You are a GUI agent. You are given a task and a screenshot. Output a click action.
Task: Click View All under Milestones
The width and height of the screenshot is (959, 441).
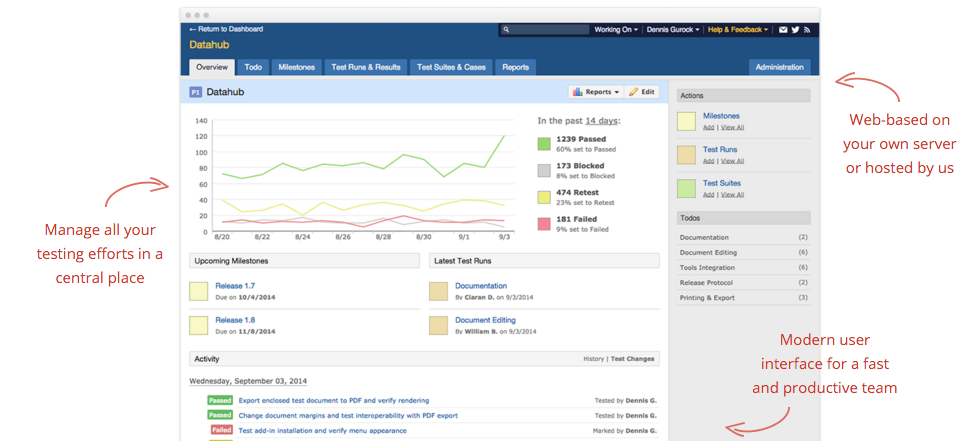(732, 127)
